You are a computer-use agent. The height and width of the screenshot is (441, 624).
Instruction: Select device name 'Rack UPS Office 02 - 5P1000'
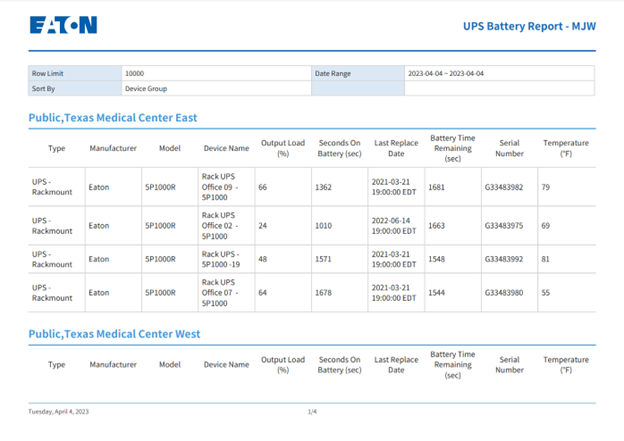point(220,226)
